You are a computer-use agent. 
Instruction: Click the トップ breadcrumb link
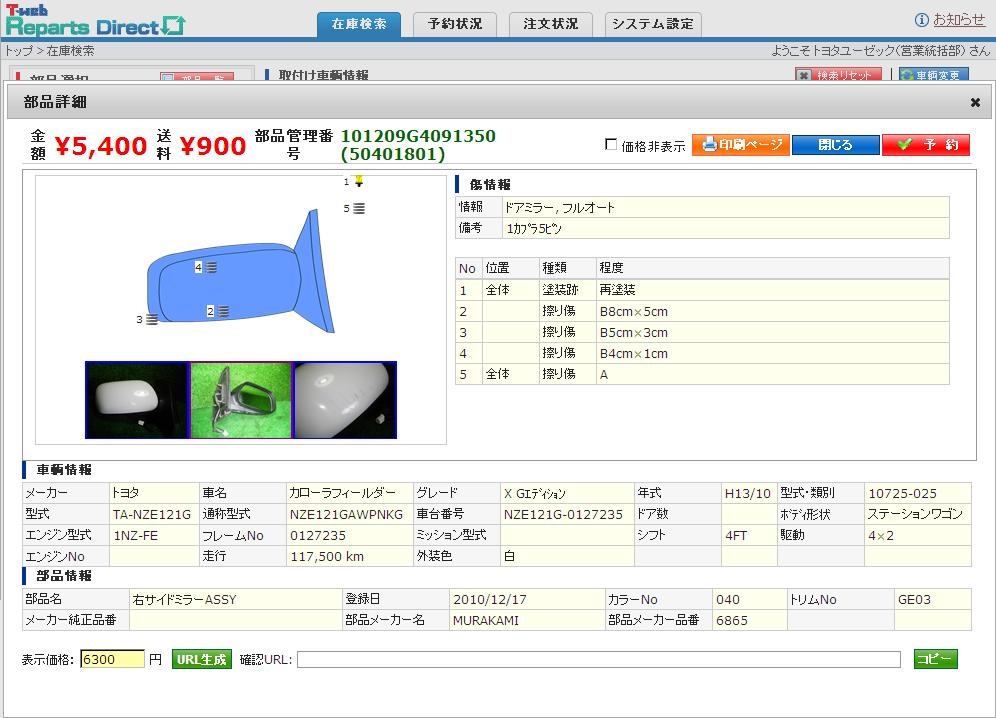pyautogui.click(x=18, y=51)
